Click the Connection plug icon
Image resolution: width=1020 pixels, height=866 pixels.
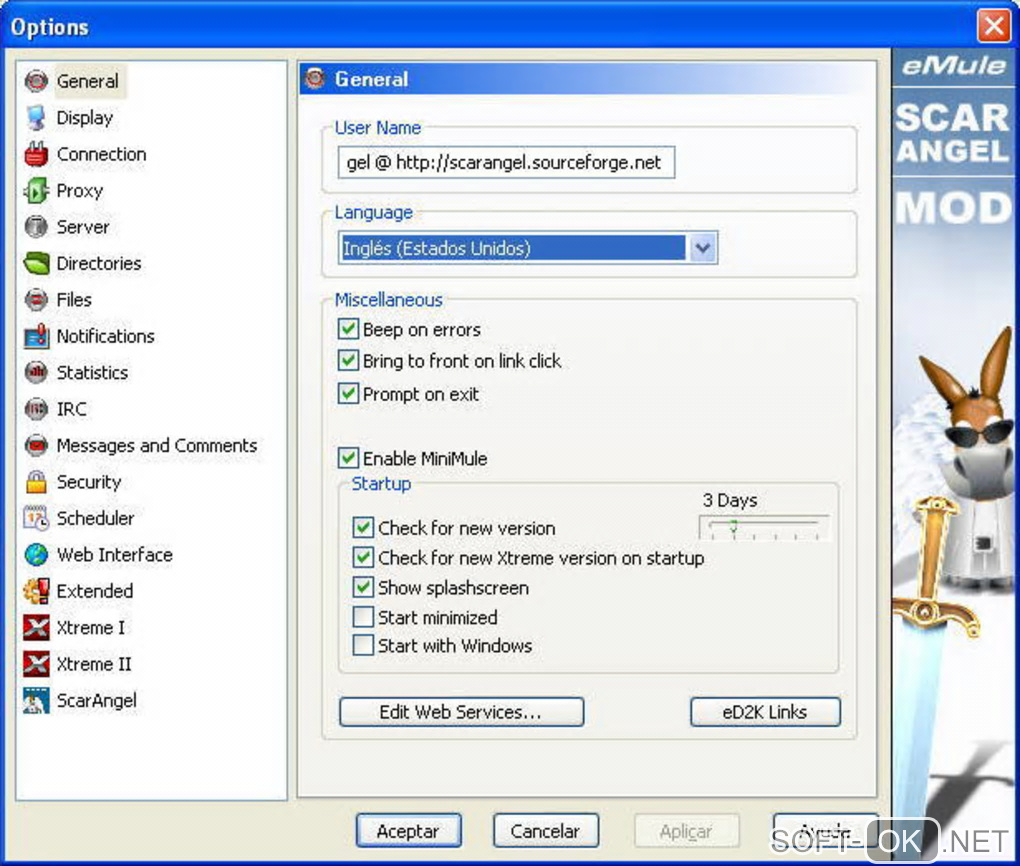point(36,154)
